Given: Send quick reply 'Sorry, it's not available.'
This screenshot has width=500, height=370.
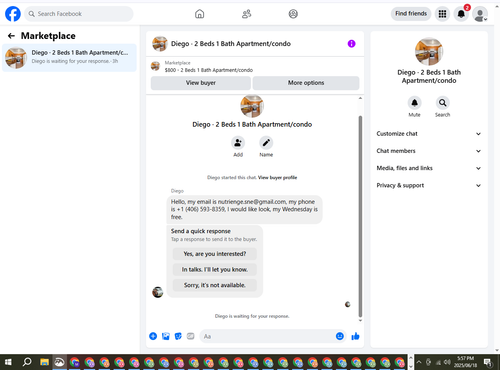Looking at the screenshot, I should coord(215,285).
